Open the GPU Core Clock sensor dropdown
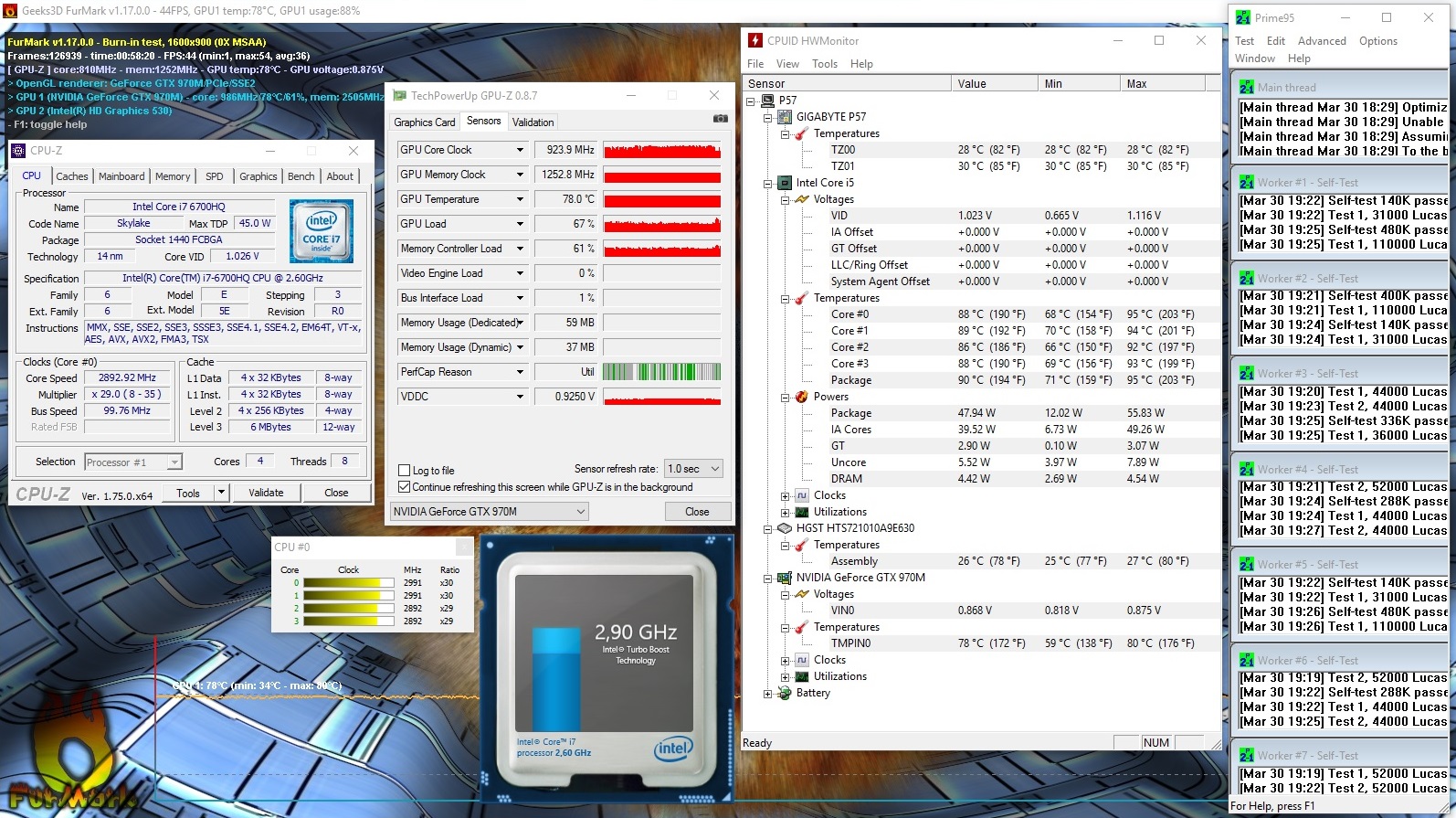 [520, 150]
